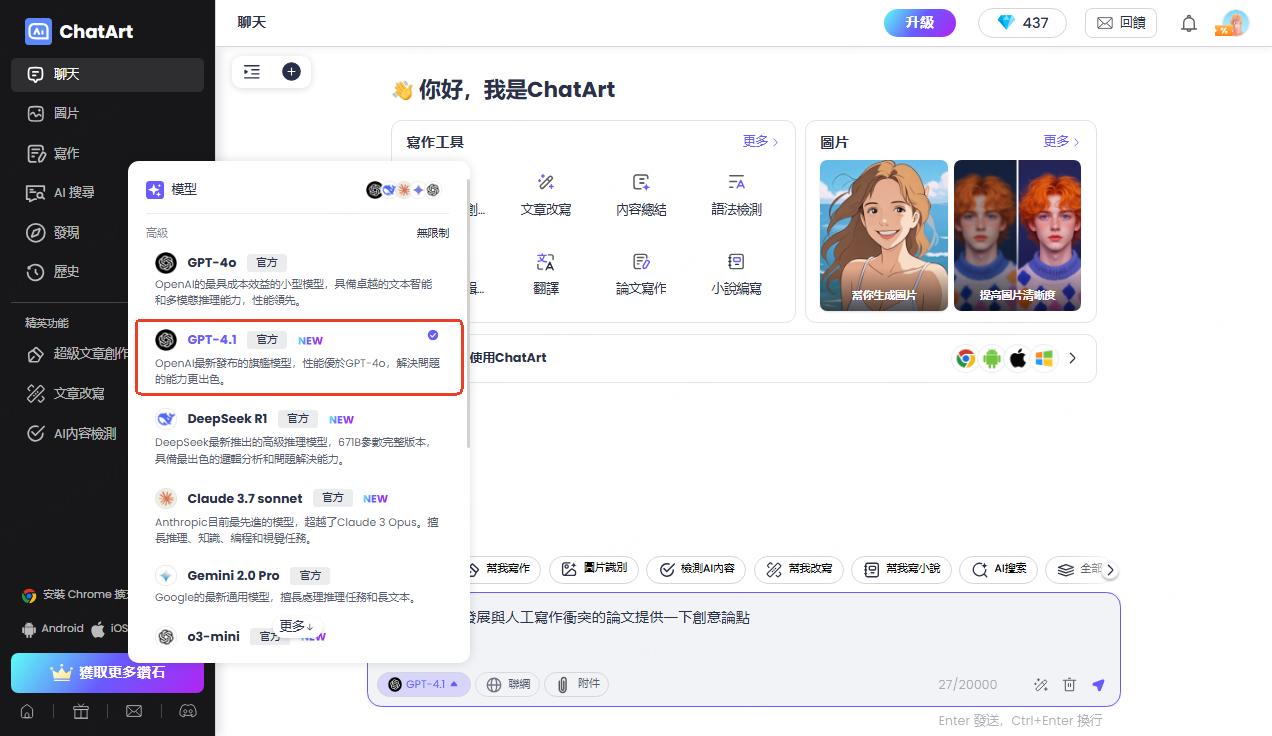Open notifications bell icon
This screenshot has width=1272, height=736.
(1189, 23)
